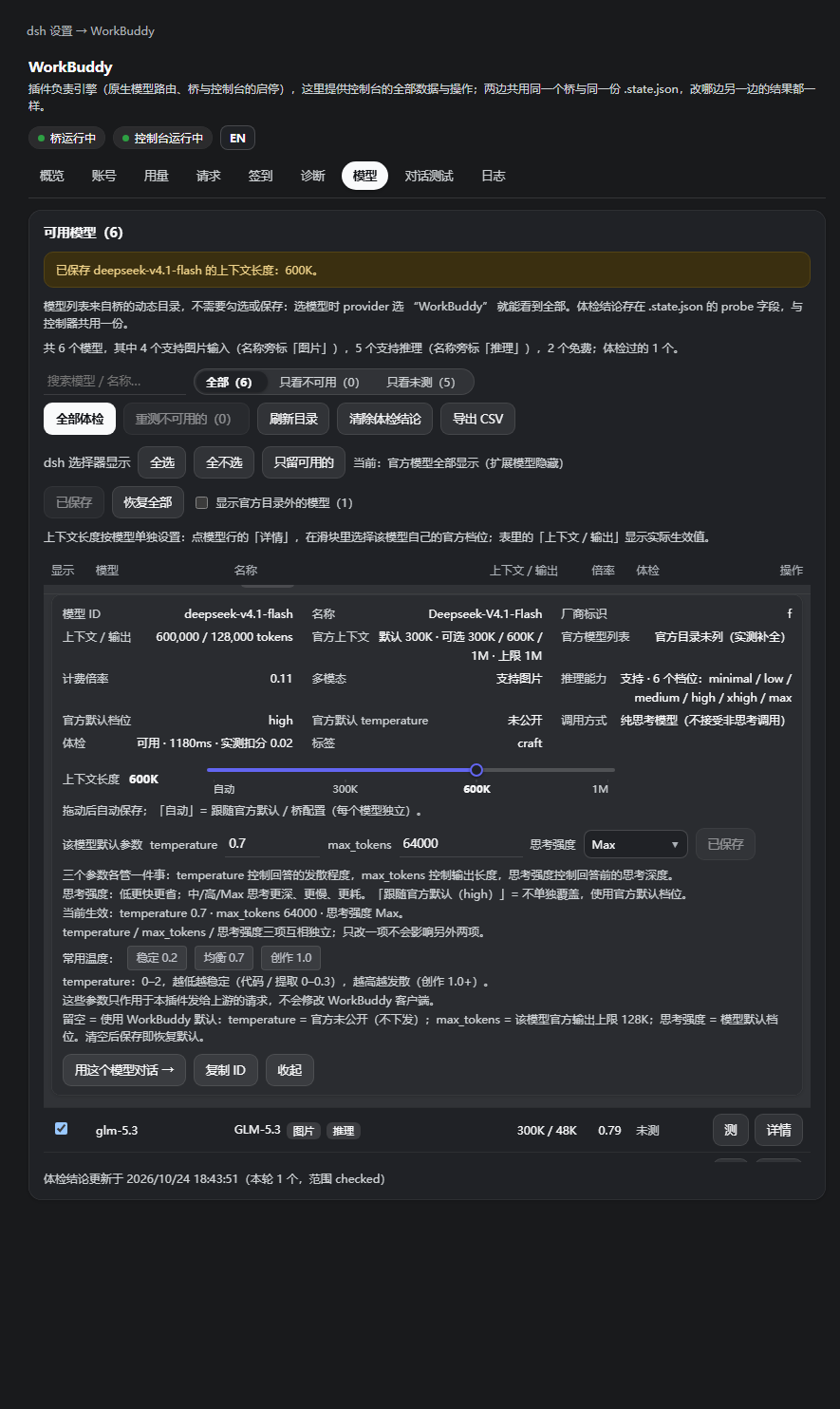The height and width of the screenshot is (1409, 840).
Task: Open the 账号 tab
Action: (x=104, y=176)
